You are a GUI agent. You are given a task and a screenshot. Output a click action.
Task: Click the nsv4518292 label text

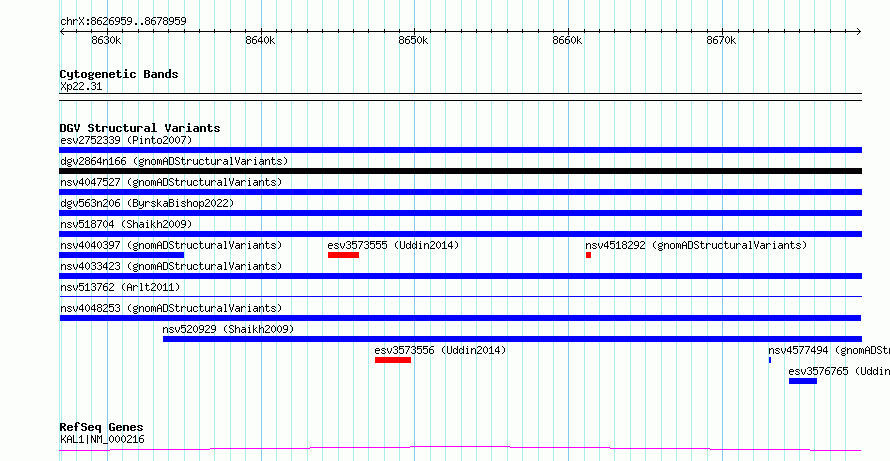tap(696, 245)
